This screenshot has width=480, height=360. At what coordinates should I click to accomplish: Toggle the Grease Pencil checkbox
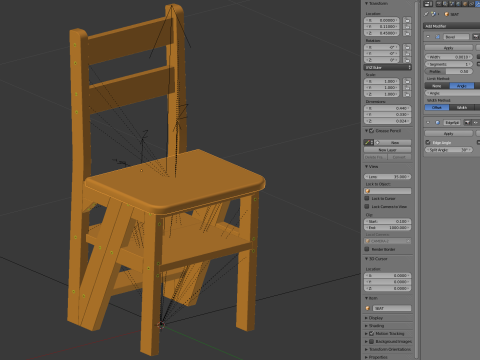pos(372,131)
